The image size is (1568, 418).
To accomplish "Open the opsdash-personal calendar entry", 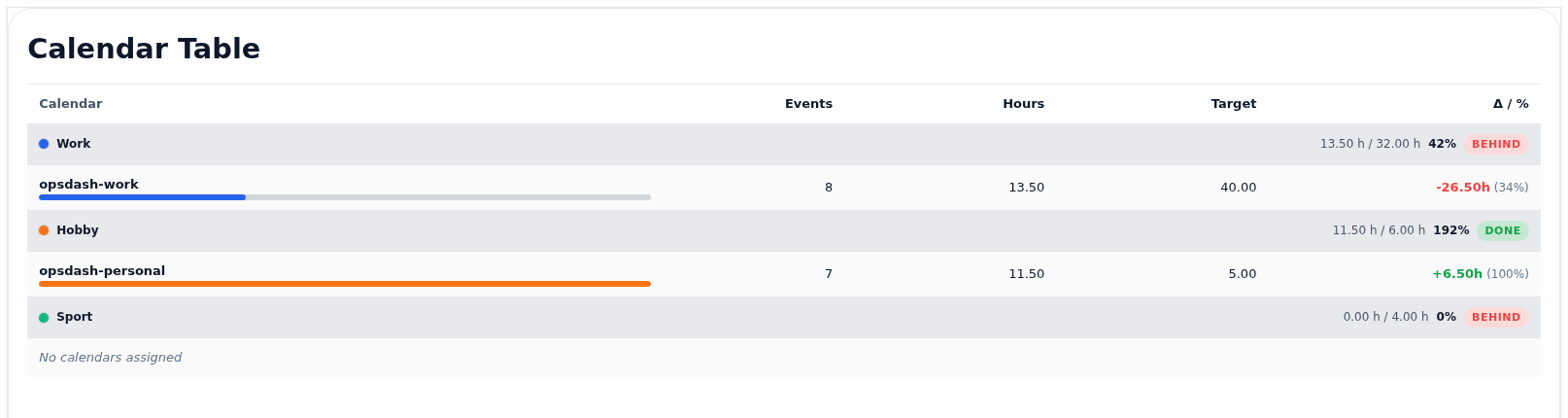I will [102, 270].
